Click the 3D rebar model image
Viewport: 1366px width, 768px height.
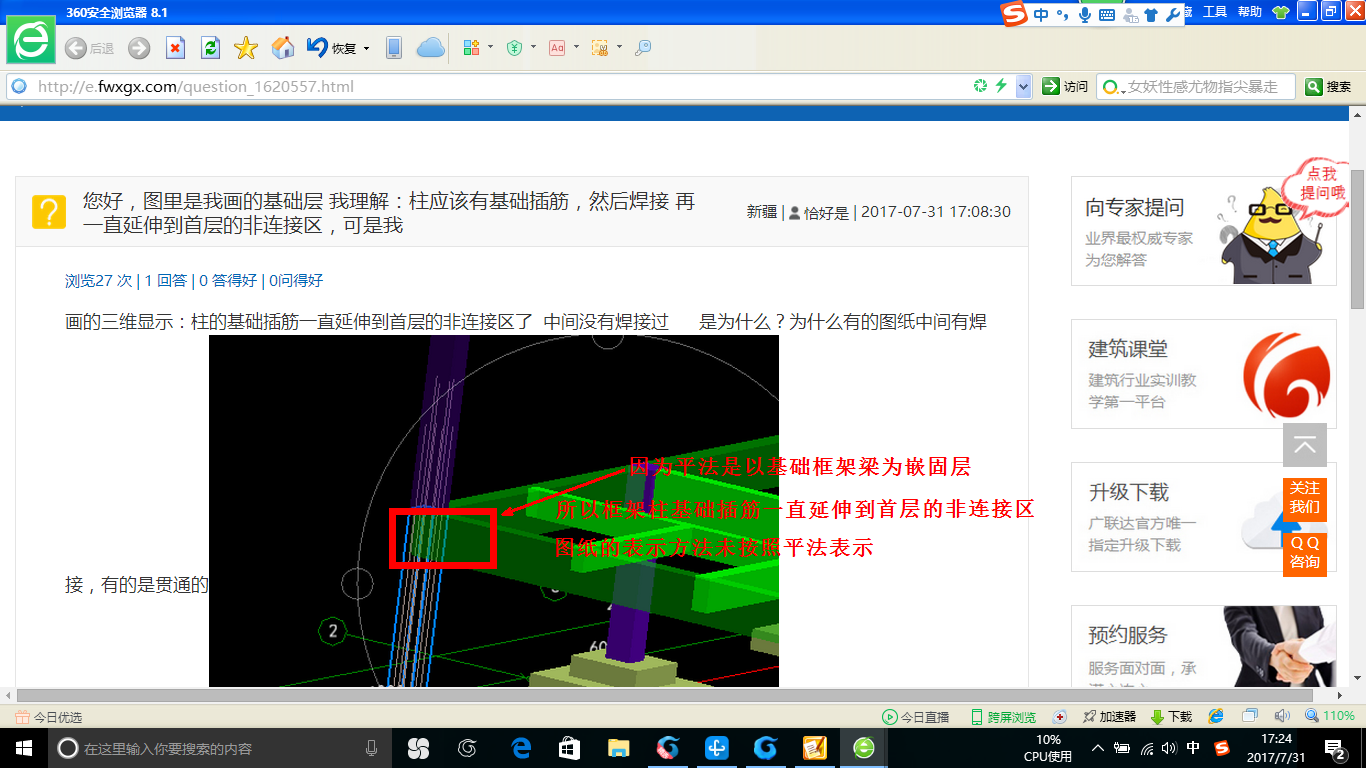point(494,511)
